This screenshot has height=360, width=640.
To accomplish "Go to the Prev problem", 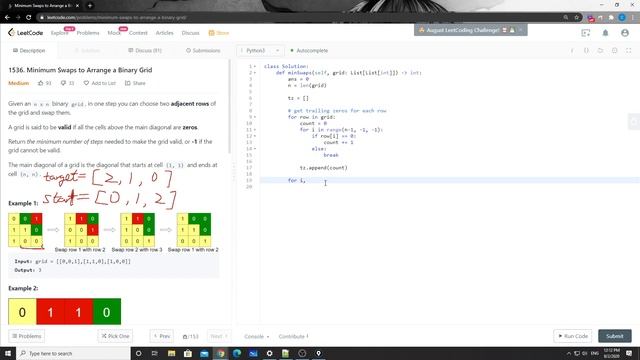I will point(162,336).
